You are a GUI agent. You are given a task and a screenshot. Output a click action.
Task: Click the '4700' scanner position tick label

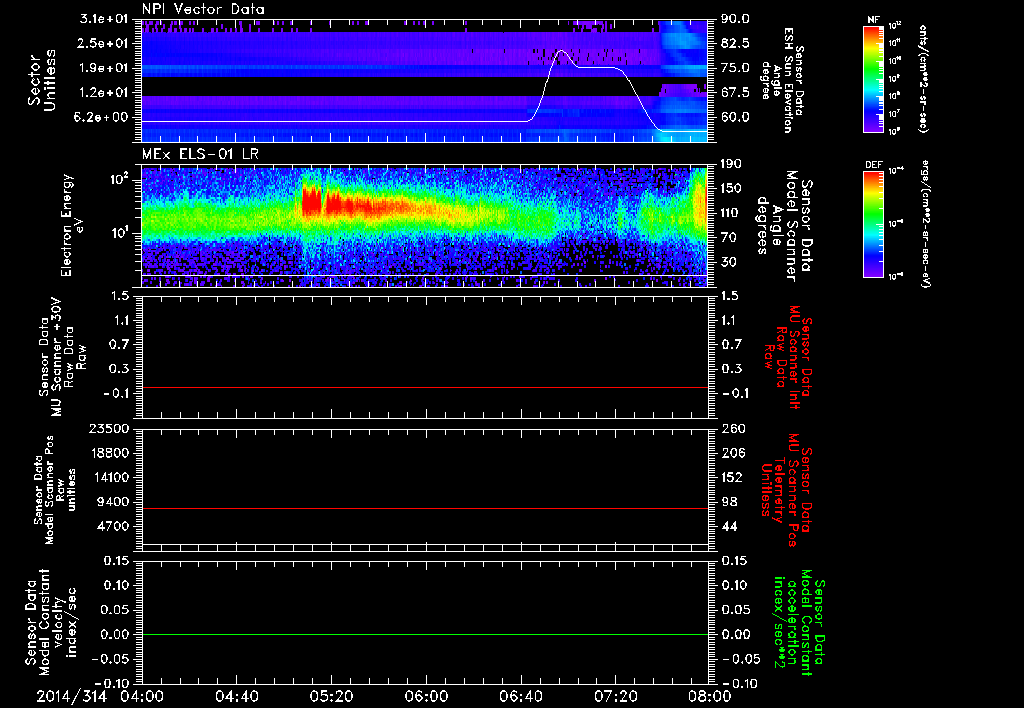(x=114, y=526)
